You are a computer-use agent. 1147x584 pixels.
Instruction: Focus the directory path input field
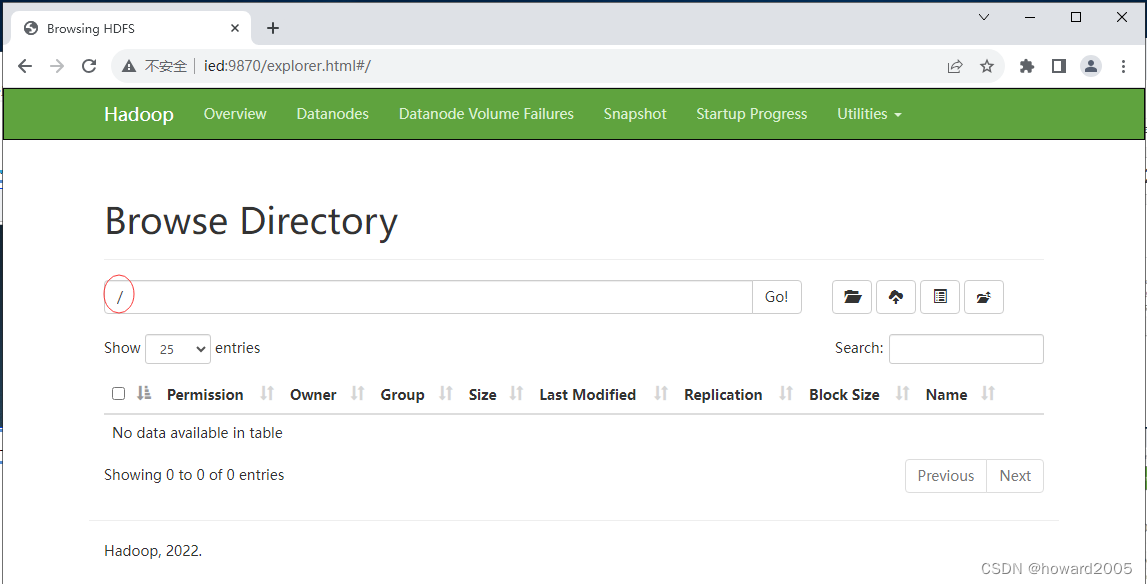pos(428,297)
